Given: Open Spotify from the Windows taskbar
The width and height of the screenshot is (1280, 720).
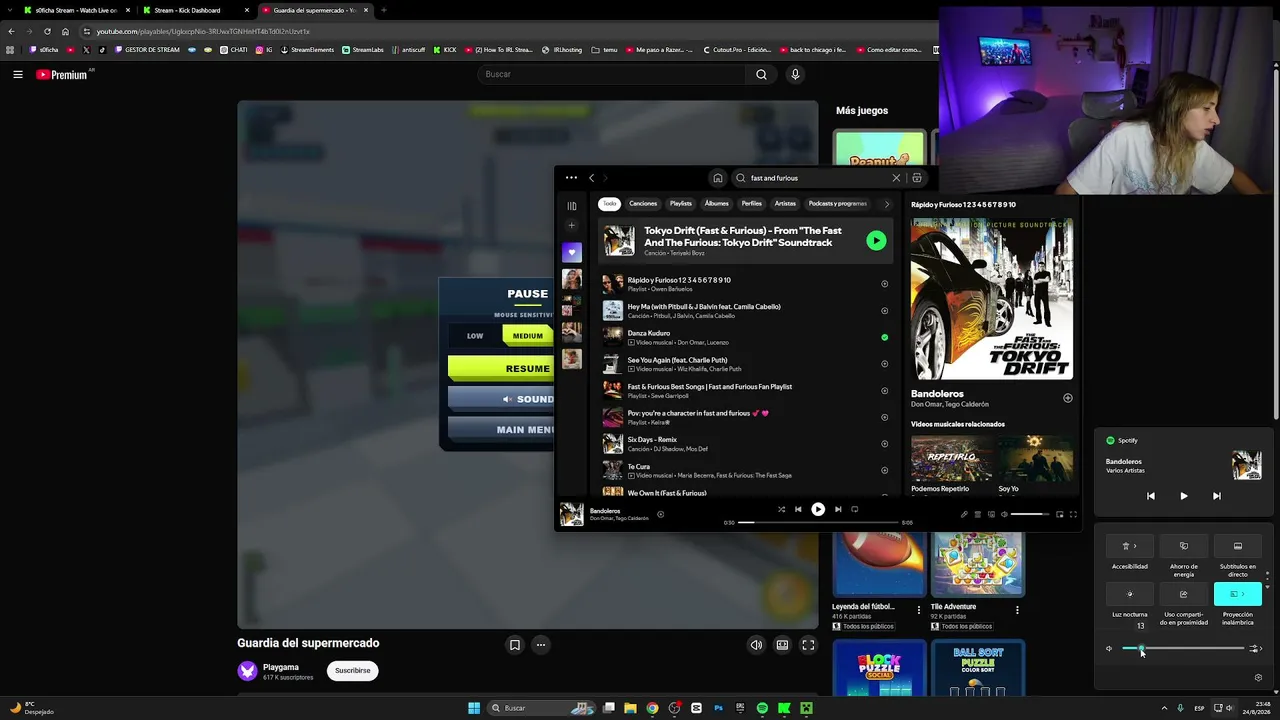Looking at the screenshot, I should 762,708.
